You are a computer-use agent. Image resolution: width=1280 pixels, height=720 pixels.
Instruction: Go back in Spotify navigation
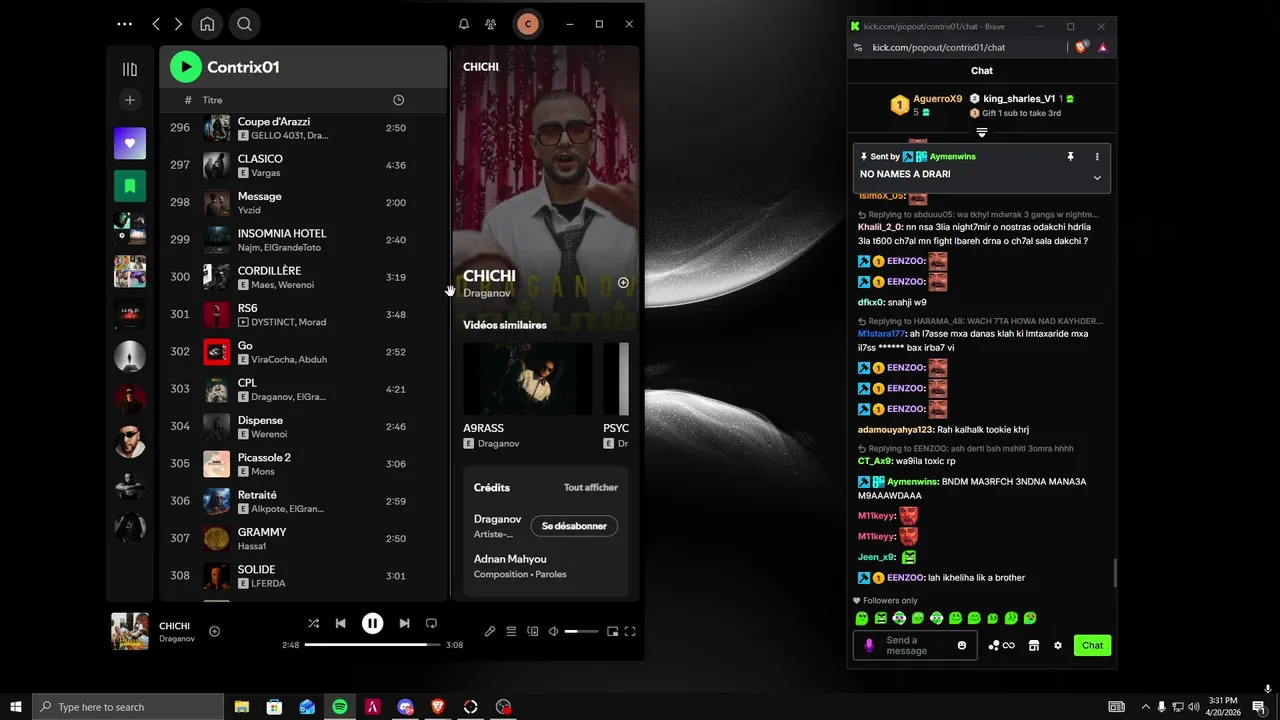pos(156,24)
